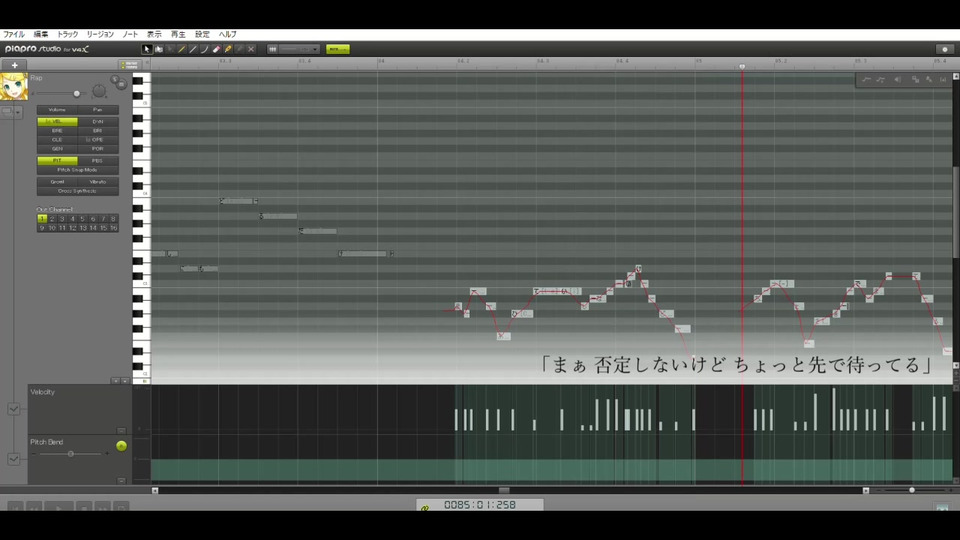Click the Rap track pan knob

pyautogui.click(x=99, y=92)
